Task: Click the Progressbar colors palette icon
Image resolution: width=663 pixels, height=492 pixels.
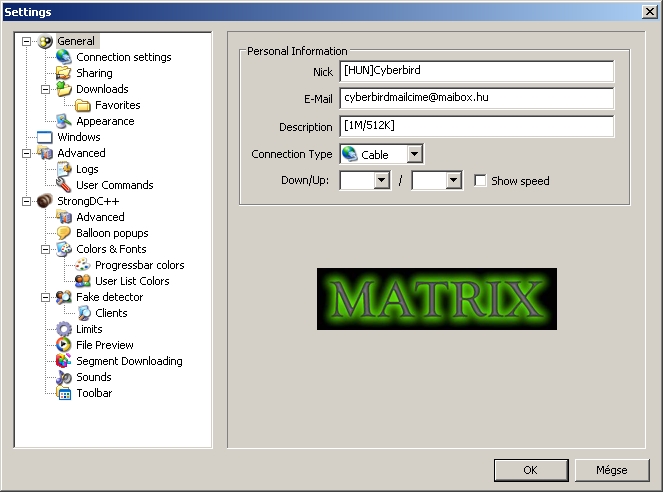Action: [83, 265]
